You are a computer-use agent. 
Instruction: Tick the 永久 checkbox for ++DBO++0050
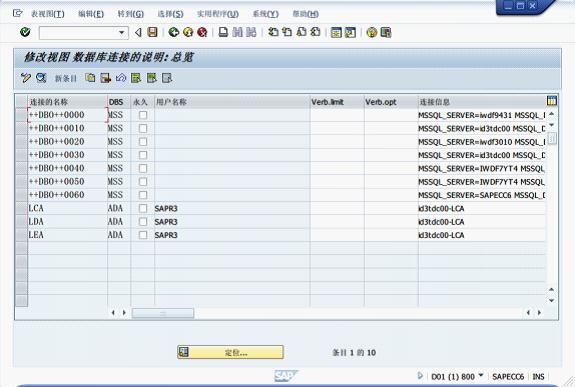143,182
